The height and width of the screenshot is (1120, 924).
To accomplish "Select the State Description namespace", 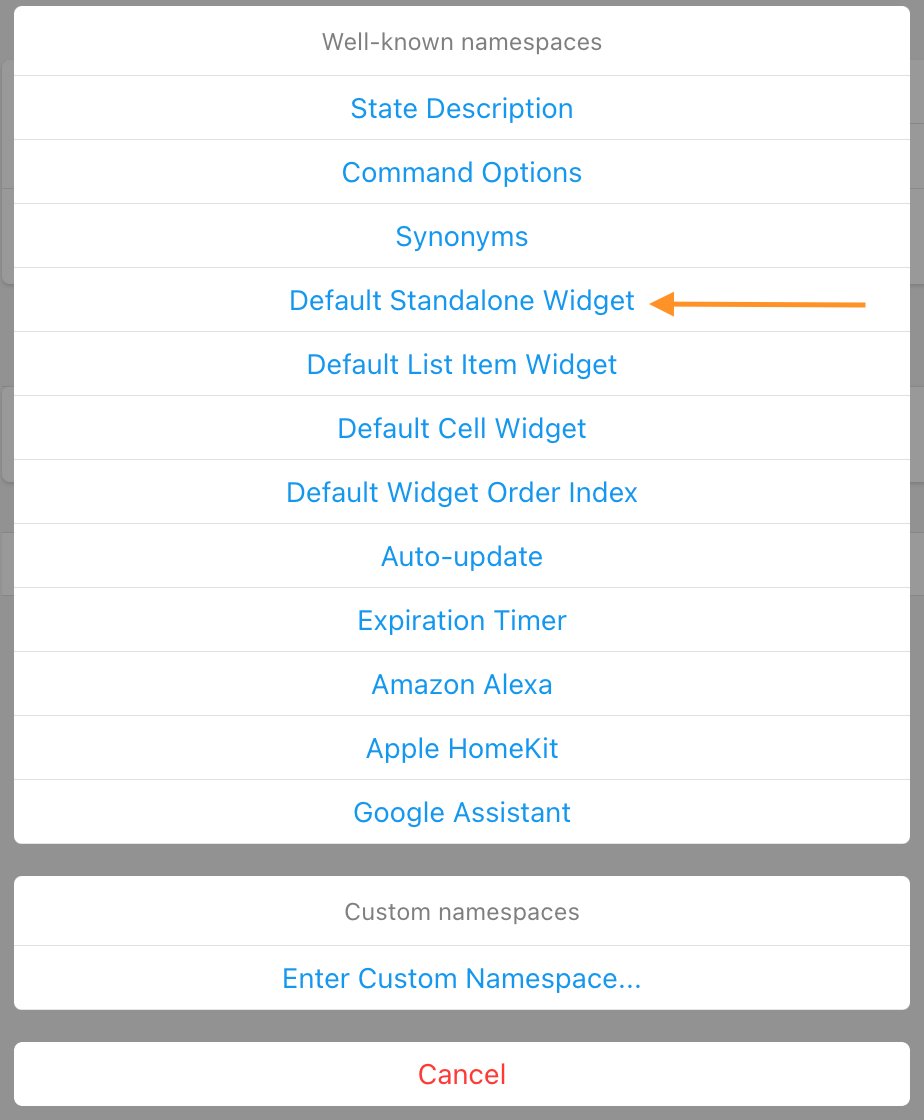I will [462, 108].
